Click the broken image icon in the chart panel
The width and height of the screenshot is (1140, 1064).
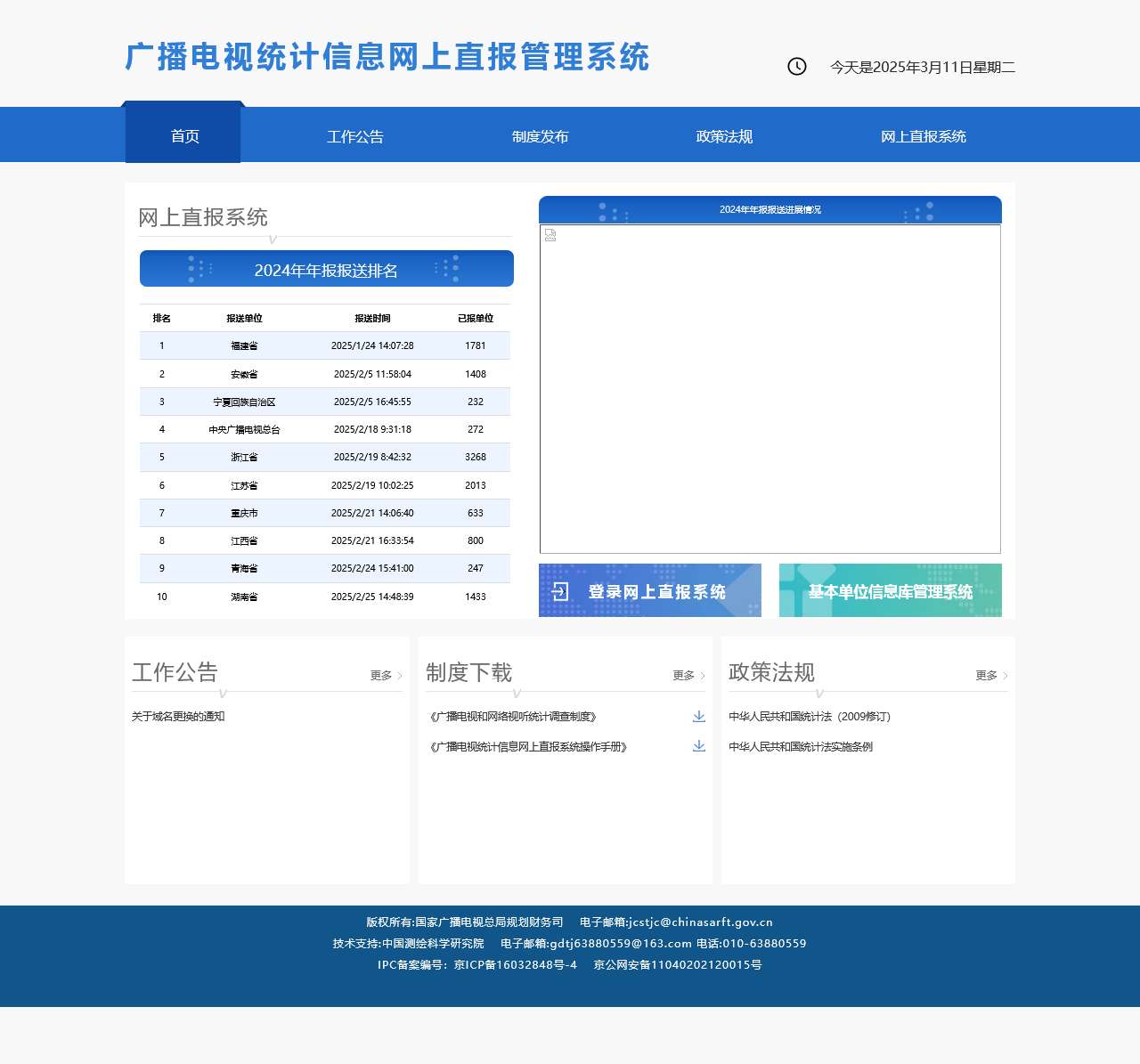pos(550,235)
